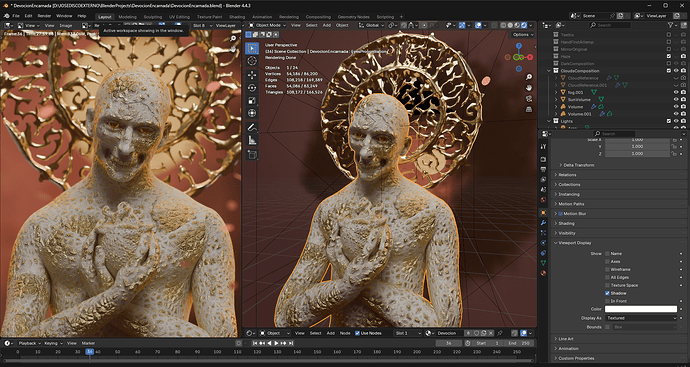This screenshot has height=367, width=690.
Task: Click the Z axis on navigation gizmo
Action: 519,45
